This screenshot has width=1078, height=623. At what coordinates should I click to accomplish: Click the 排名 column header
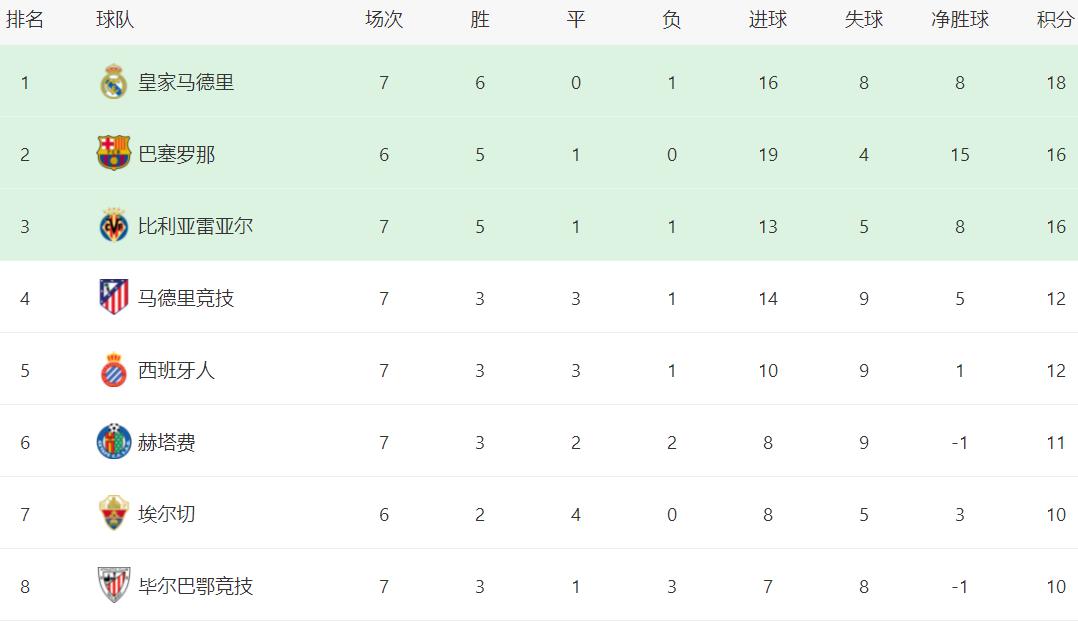tap(25, 20)
